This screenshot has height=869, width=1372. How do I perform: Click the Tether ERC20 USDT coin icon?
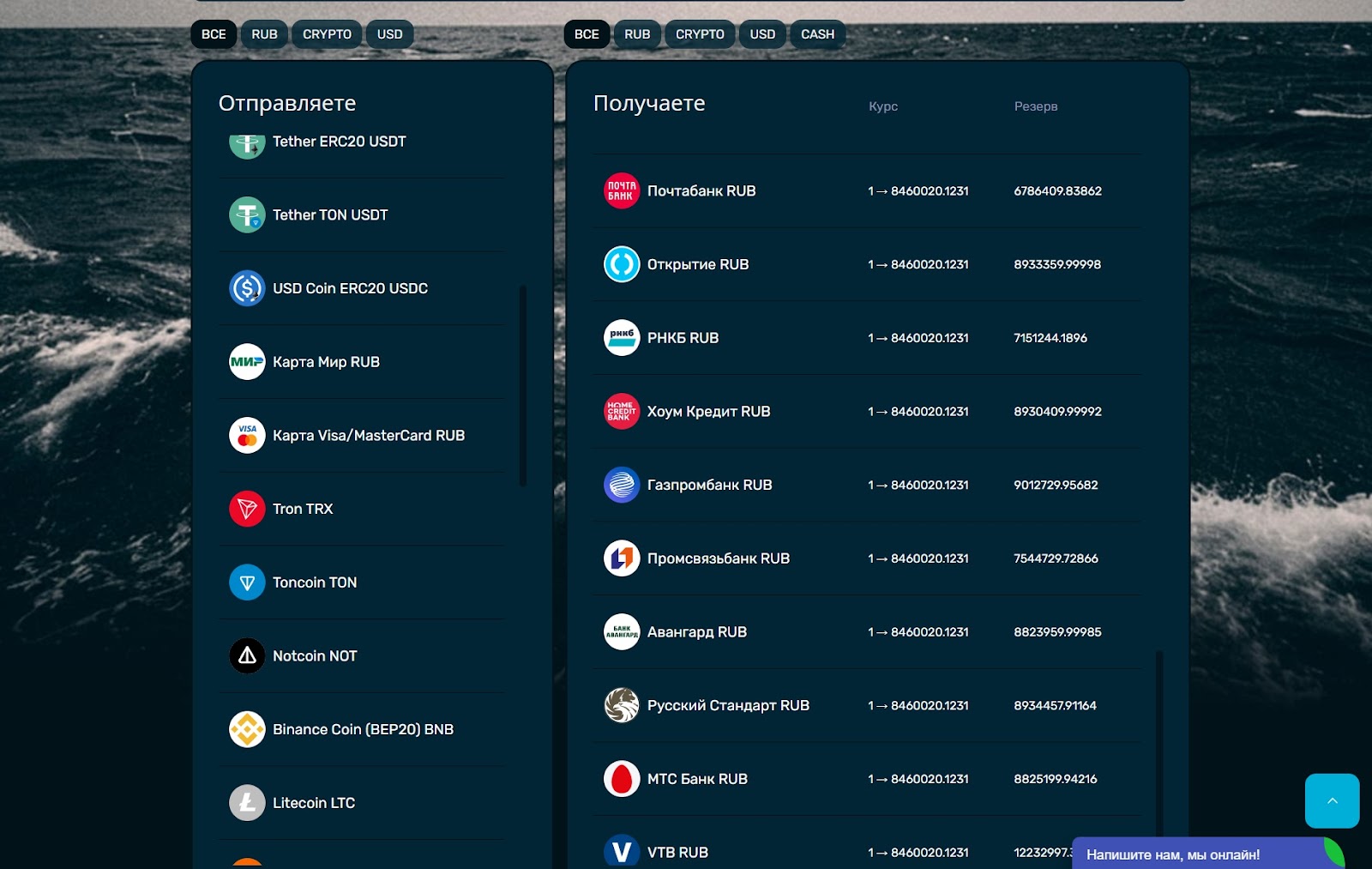(247, 145)
